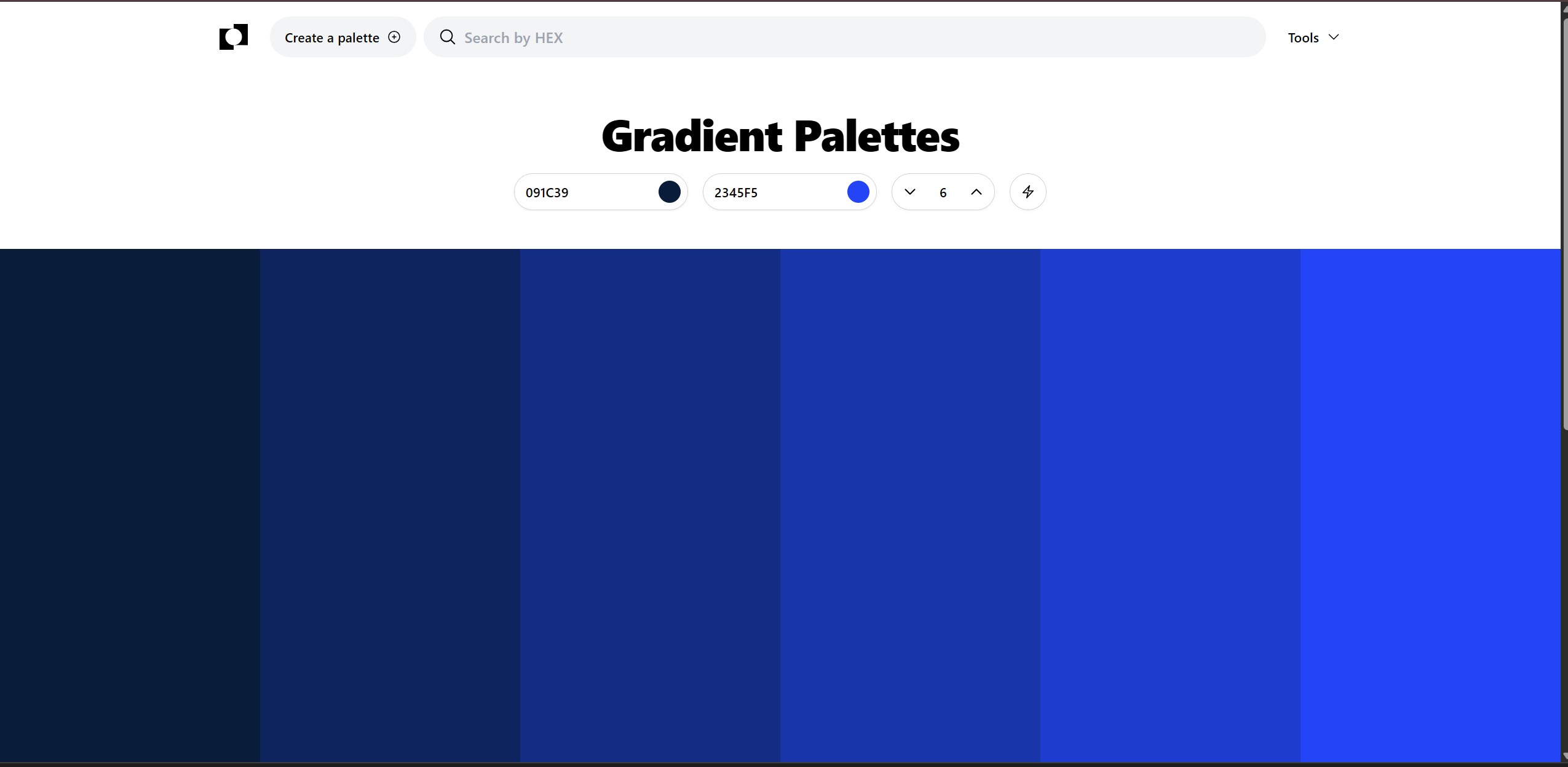
Task: Click the site logo icon
Action: [234, 37]
